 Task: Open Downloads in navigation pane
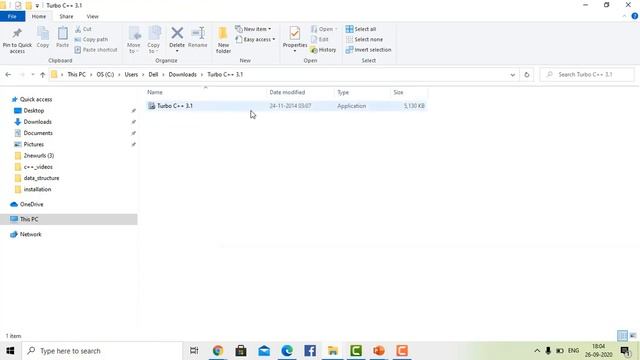(x=37, y=122)
